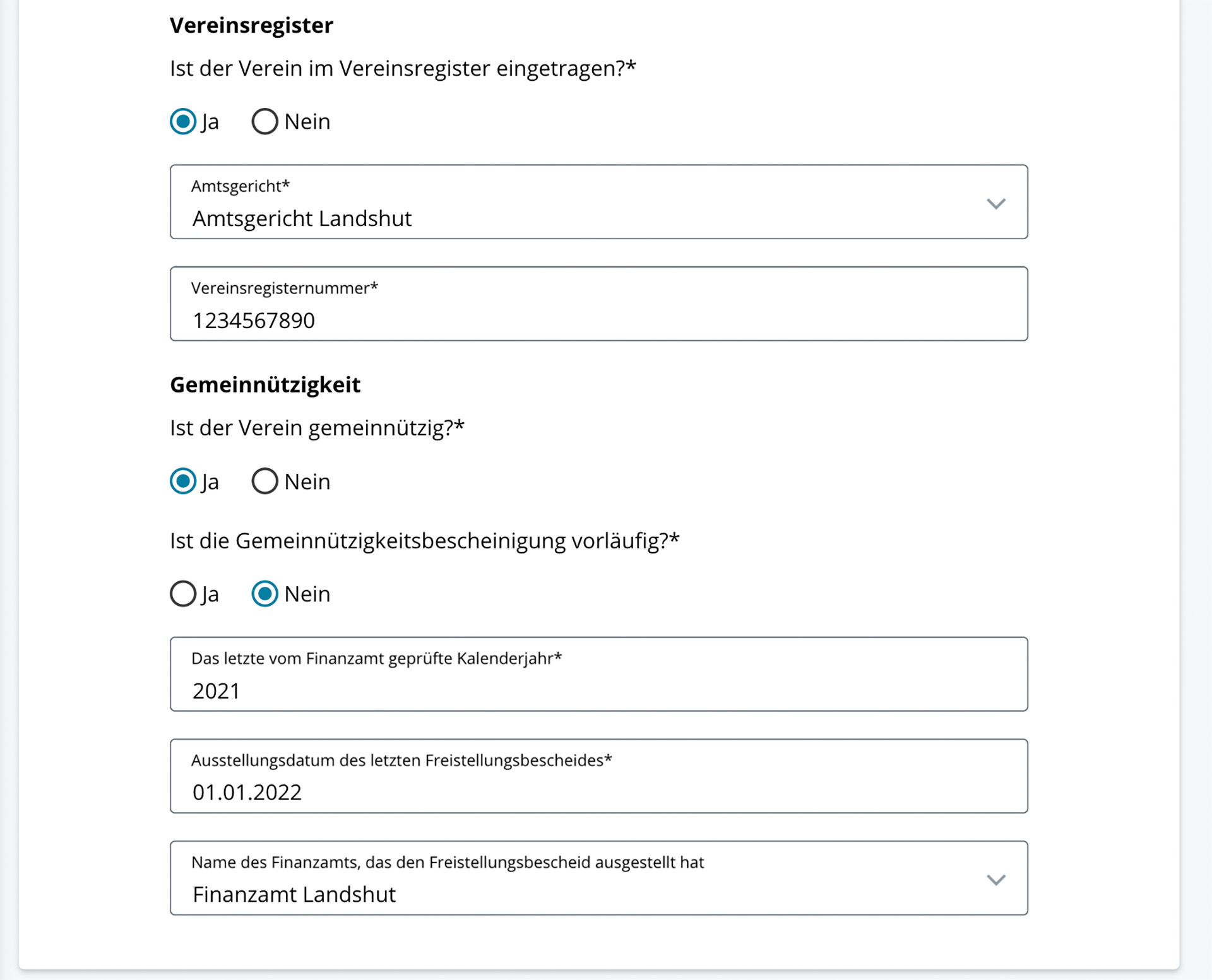Click the Vereinsregisternummer field with 1234567890
1212x980 pixels.
[598, 320]
